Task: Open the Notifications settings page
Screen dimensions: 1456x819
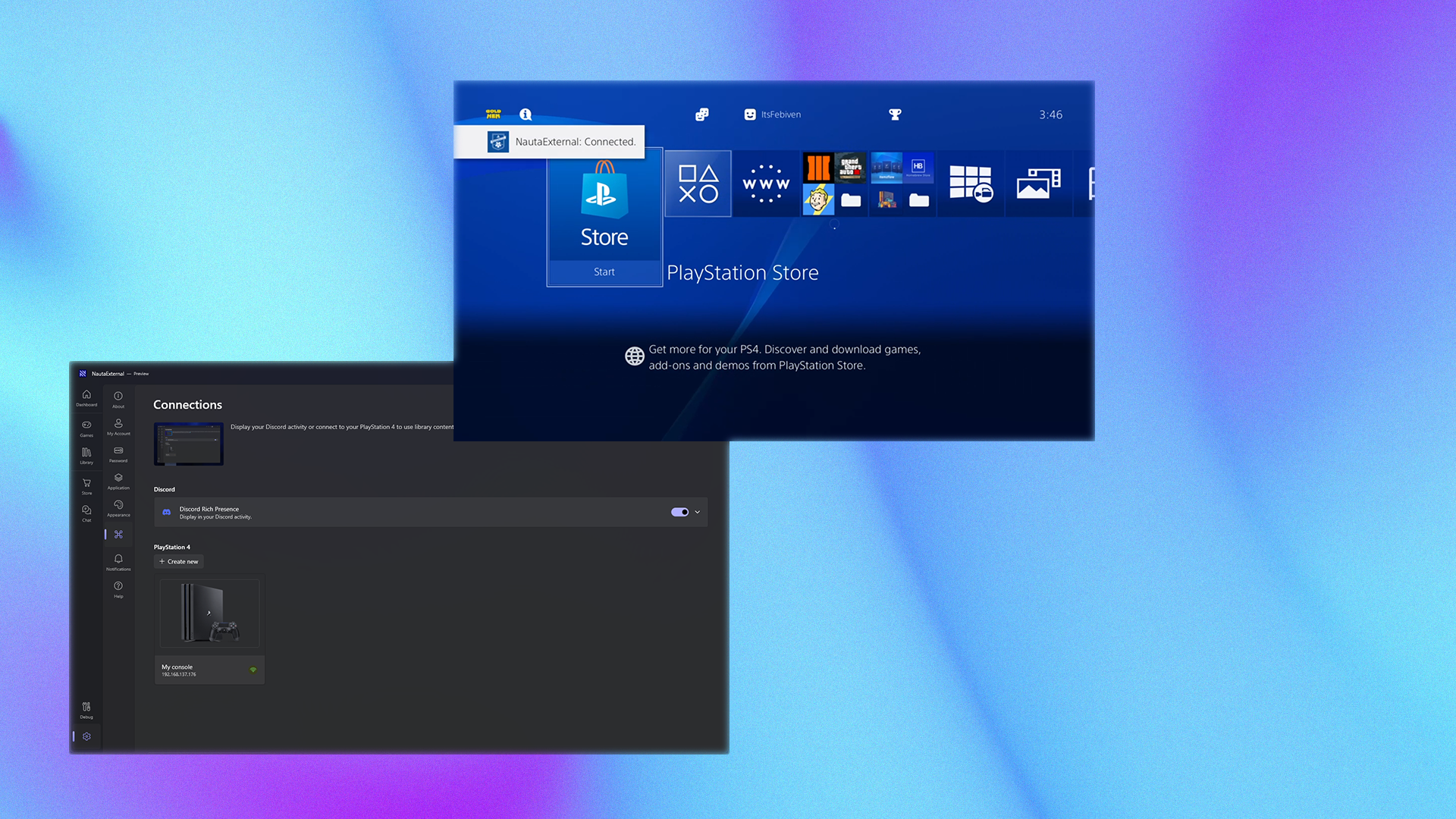Action: [x=118, y=563]
